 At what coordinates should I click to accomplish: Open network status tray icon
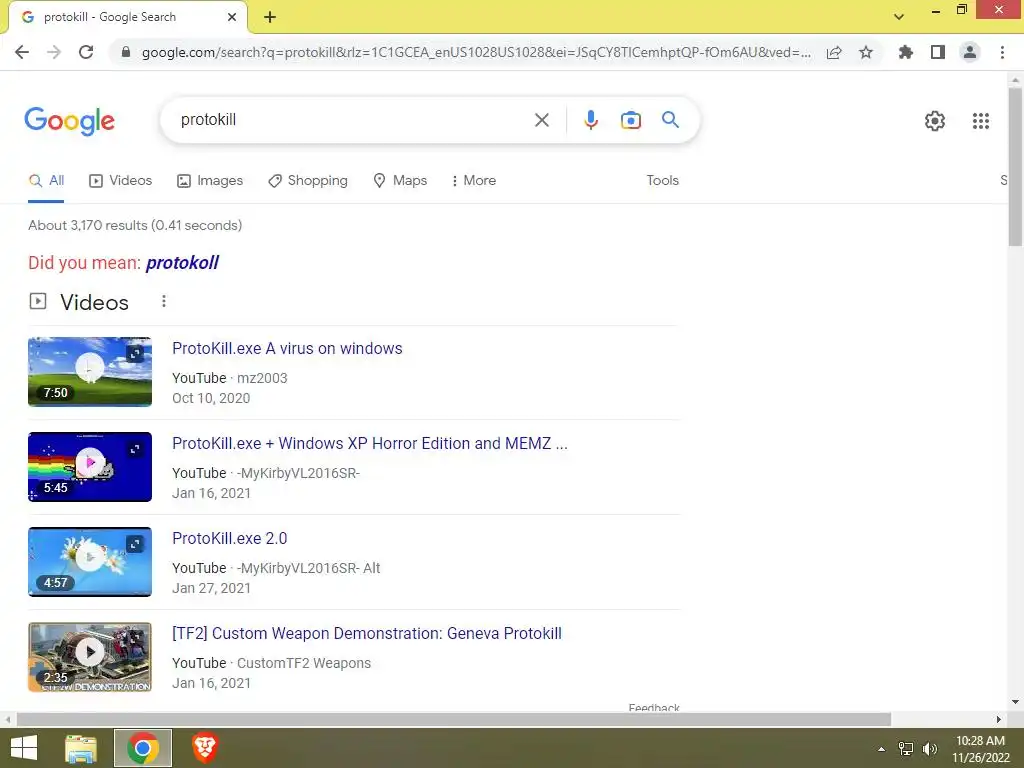click(x=906, y=749)
